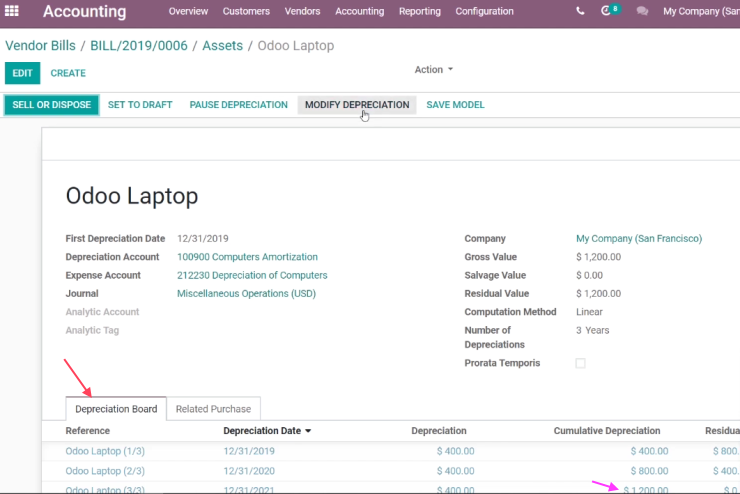
Task: Click the Analytic Account field label
Action: tap(102, 312)
